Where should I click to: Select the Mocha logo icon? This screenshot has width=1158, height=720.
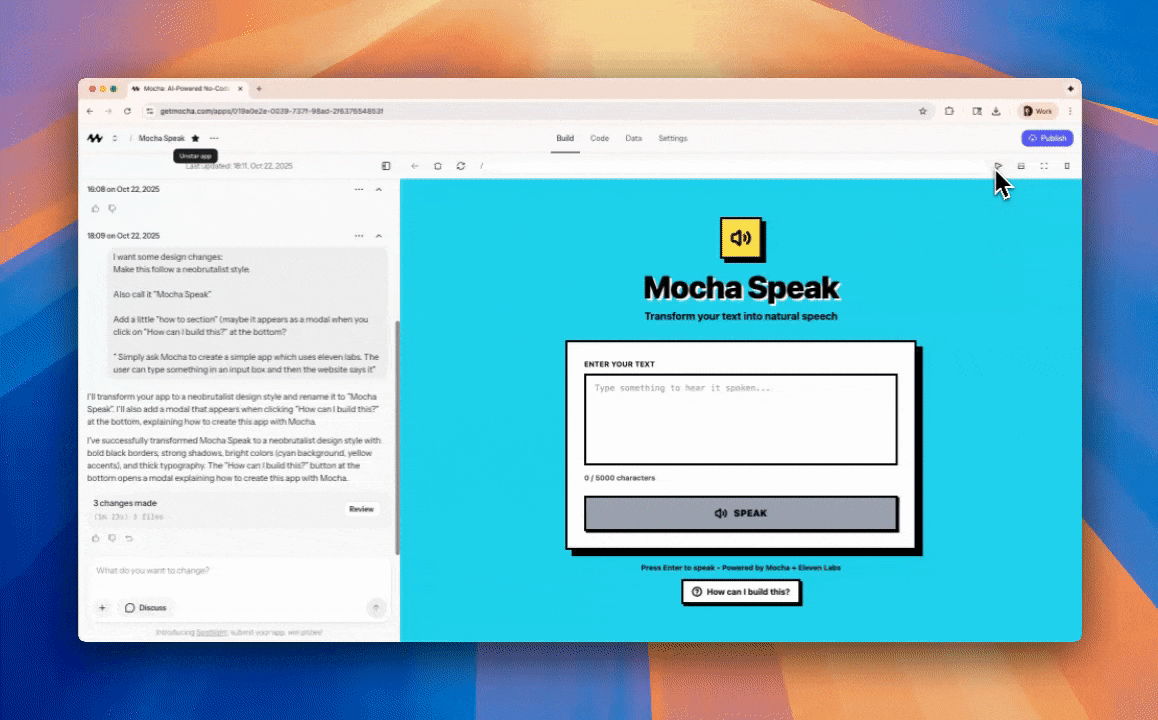(94, 138)
